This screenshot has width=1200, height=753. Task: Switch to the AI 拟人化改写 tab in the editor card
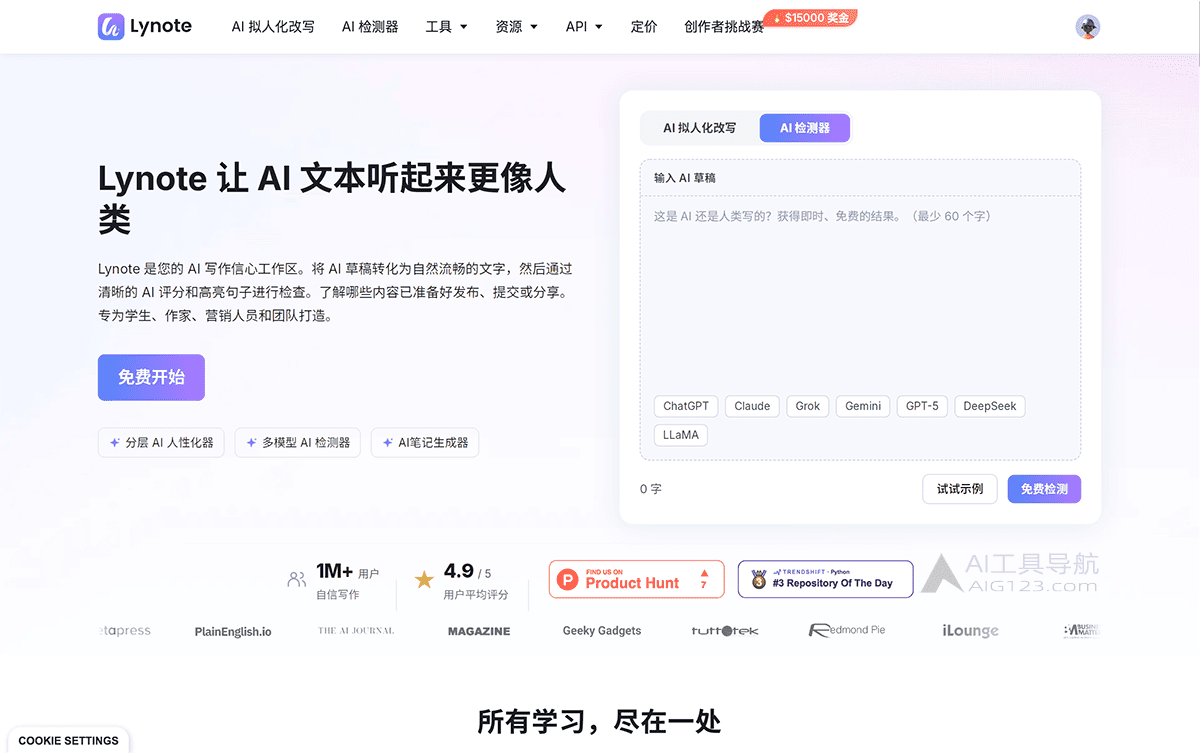(x=700, y=128)
